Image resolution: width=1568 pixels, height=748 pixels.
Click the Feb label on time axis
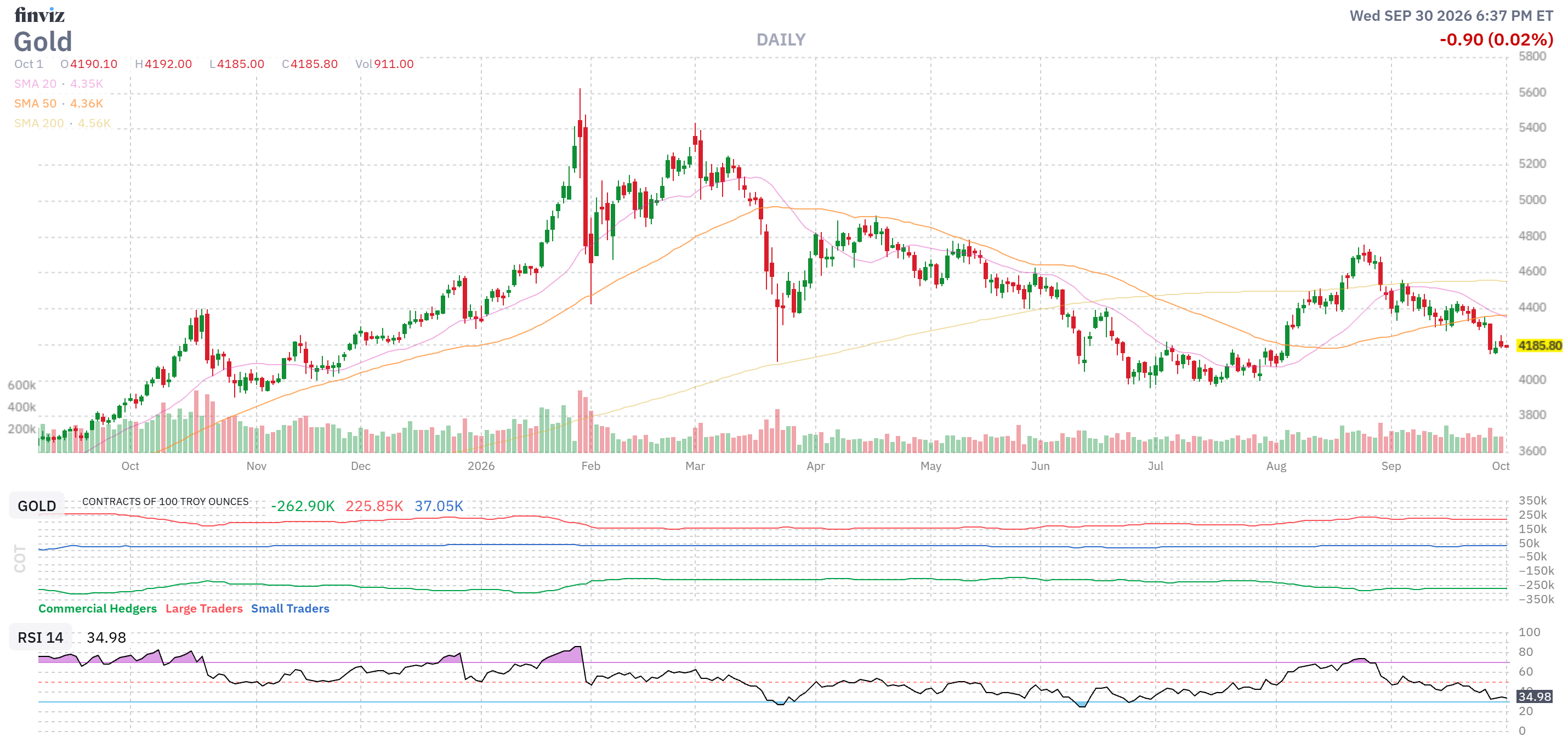click(x=590, y=466)
